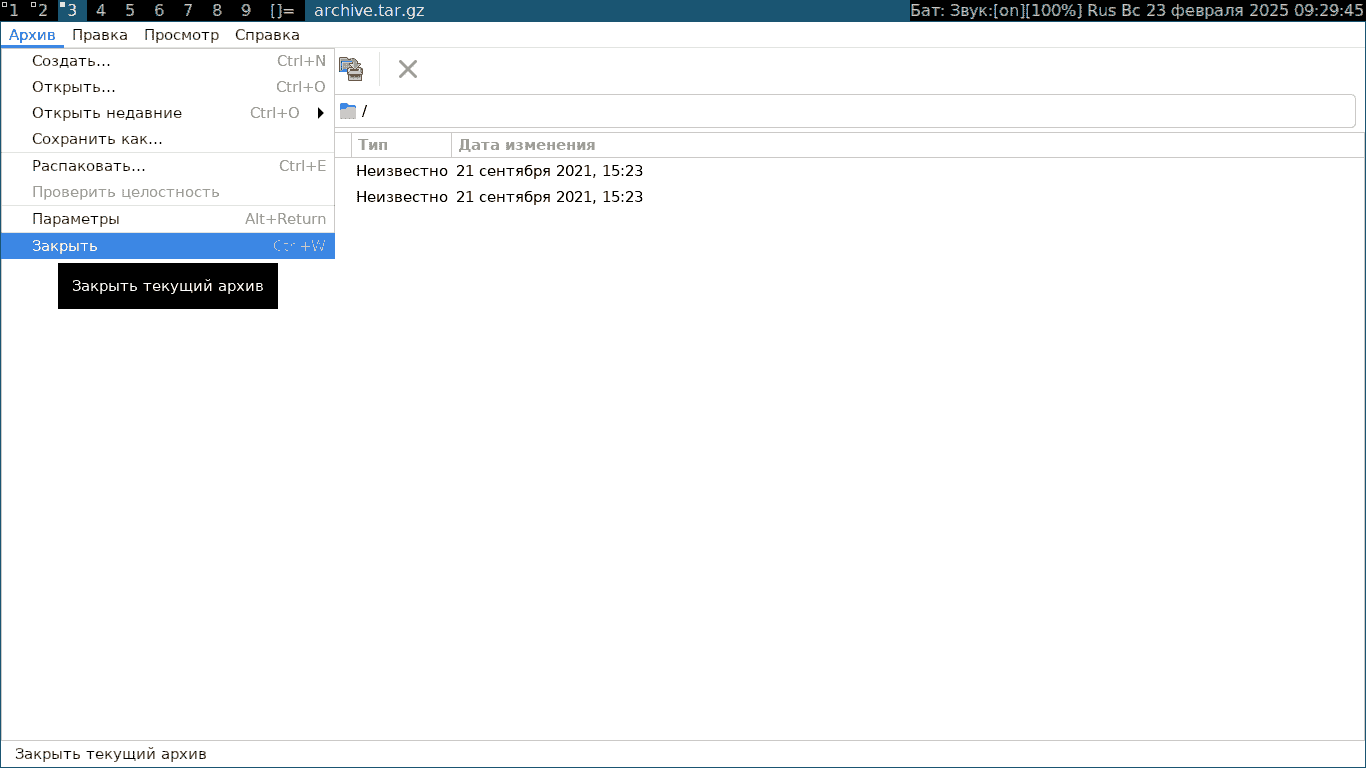Expand the Открыть недавние submenu arrow
The image size is (1366, 768).
(321, 113)
